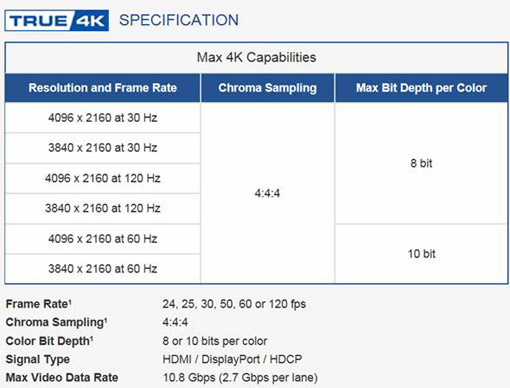Click the 24, 25, 30, 50, 60 or 120 fps value

(234, 304)
